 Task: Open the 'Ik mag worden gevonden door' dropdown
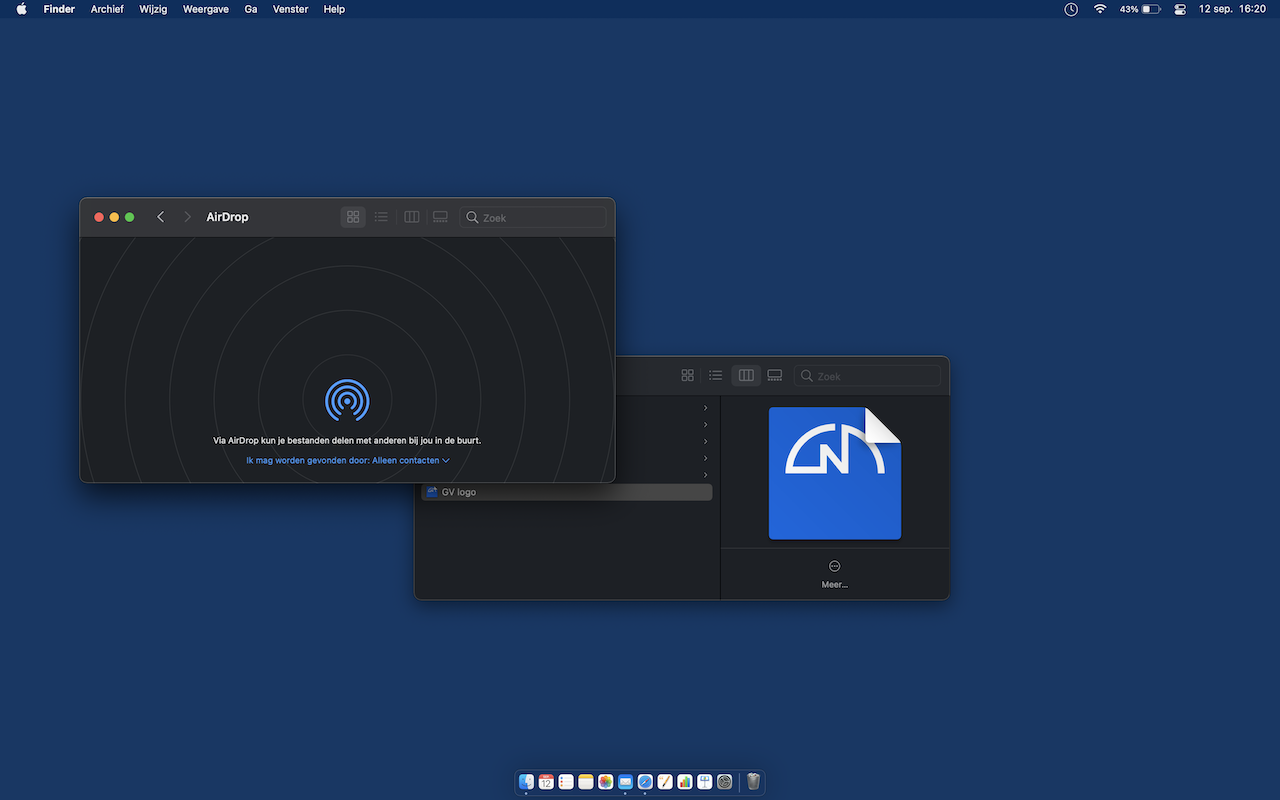[x=348, y=460]
